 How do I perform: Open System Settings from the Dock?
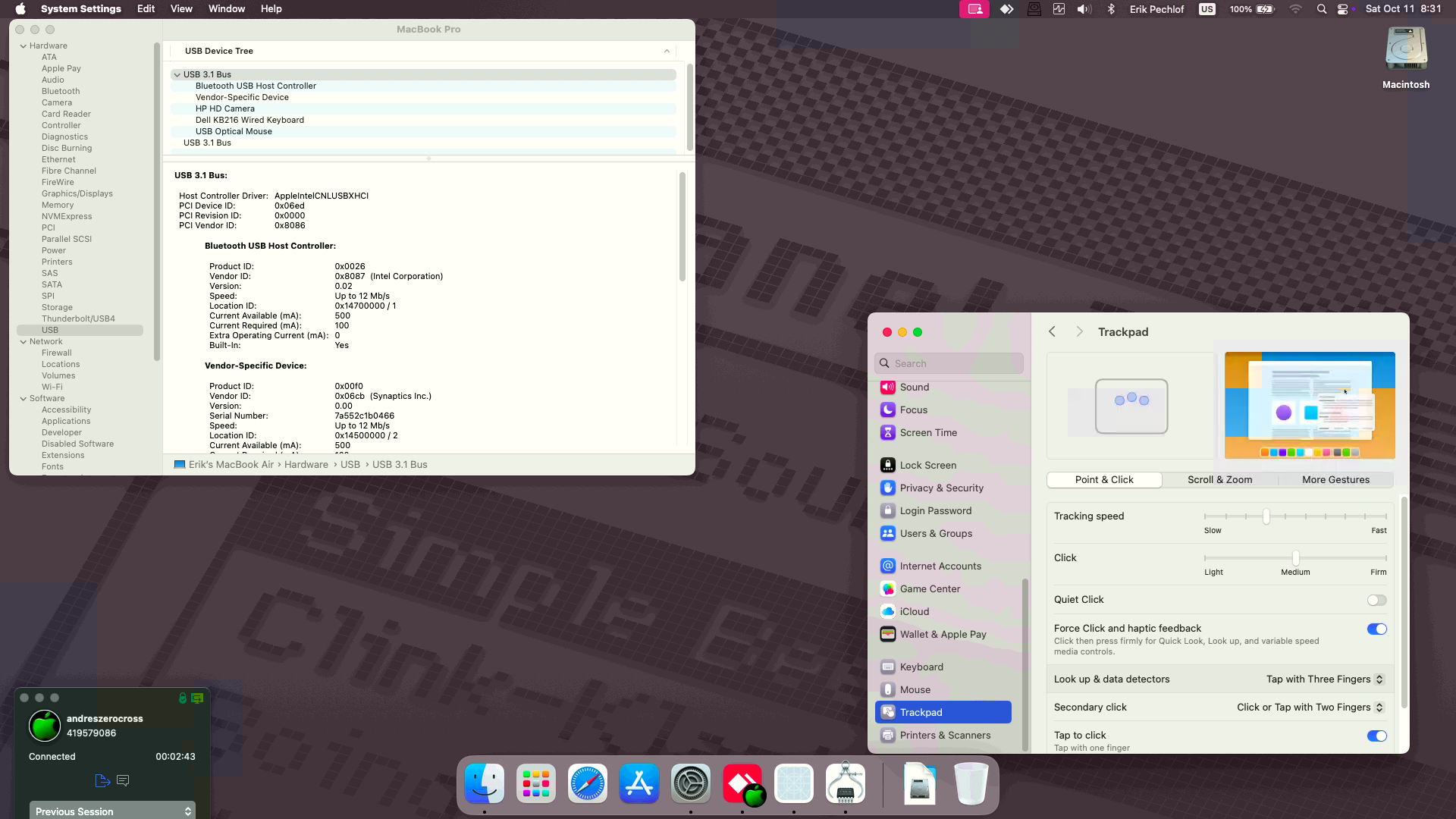(x=691, y=783)
